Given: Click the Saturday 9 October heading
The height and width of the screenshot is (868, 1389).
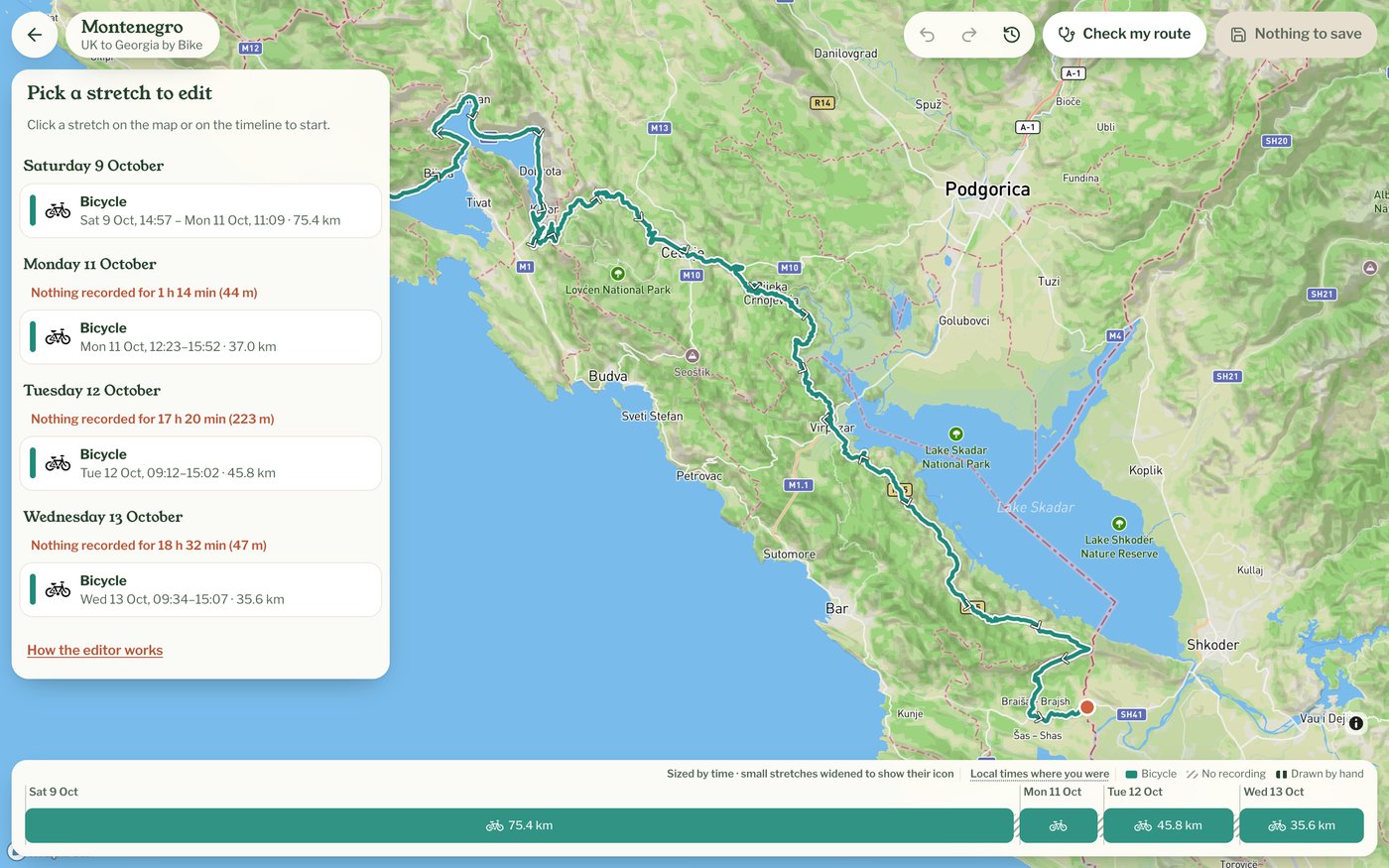Looking at the screenshot, I should [93, 166].
